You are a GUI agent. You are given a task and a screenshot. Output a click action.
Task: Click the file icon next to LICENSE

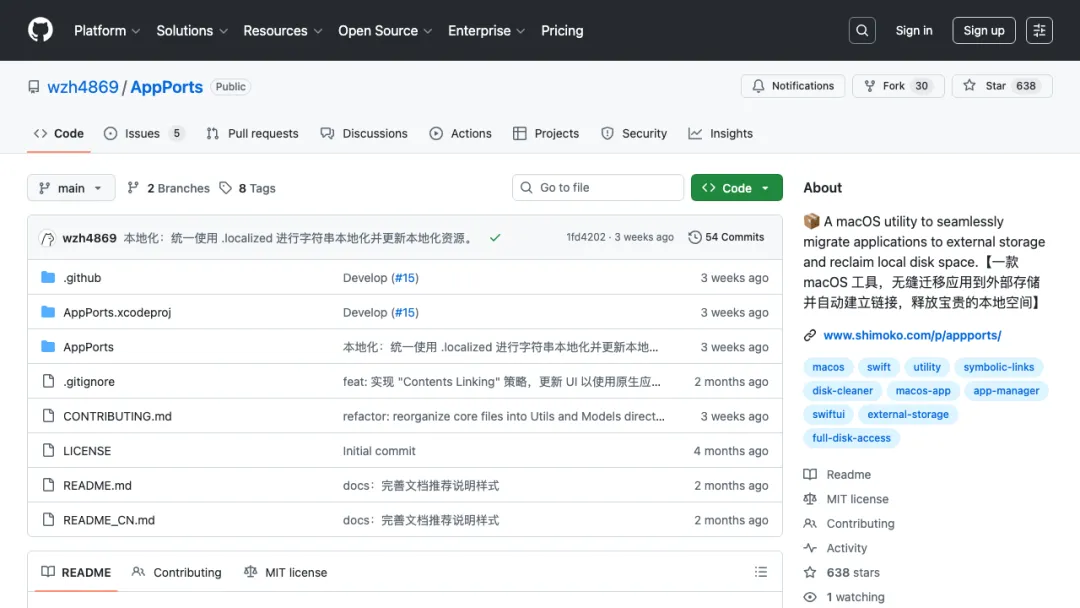(48, 450)
